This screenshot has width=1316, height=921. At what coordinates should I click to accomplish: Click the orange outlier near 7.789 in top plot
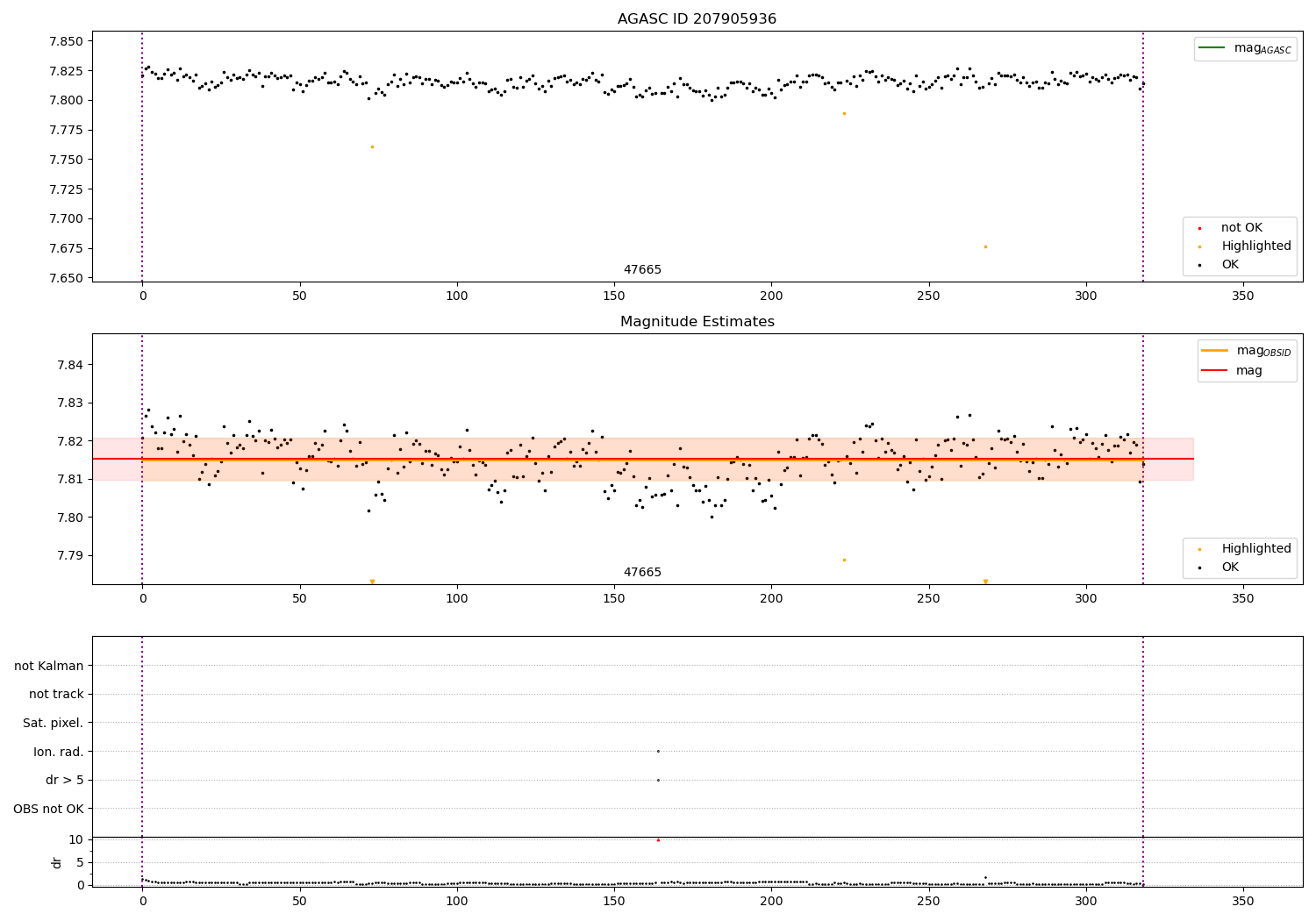click(844, 113)
